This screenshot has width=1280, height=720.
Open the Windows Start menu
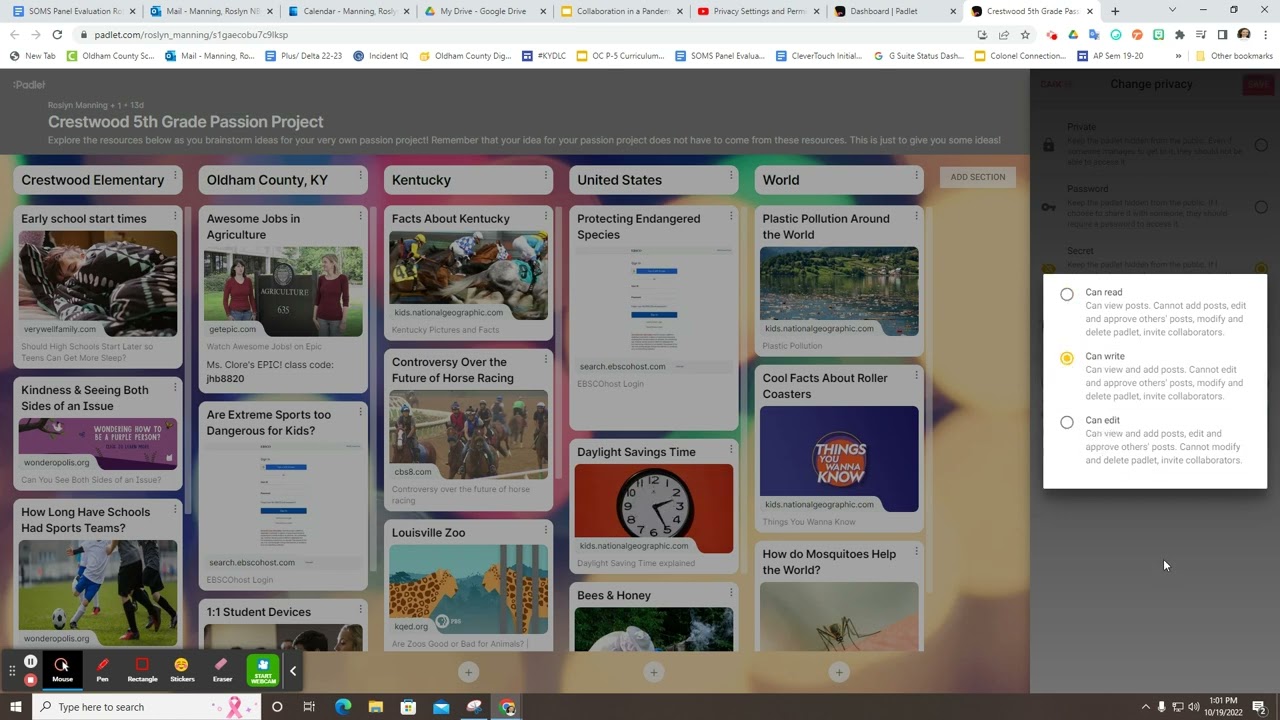[x=15, y=707]
